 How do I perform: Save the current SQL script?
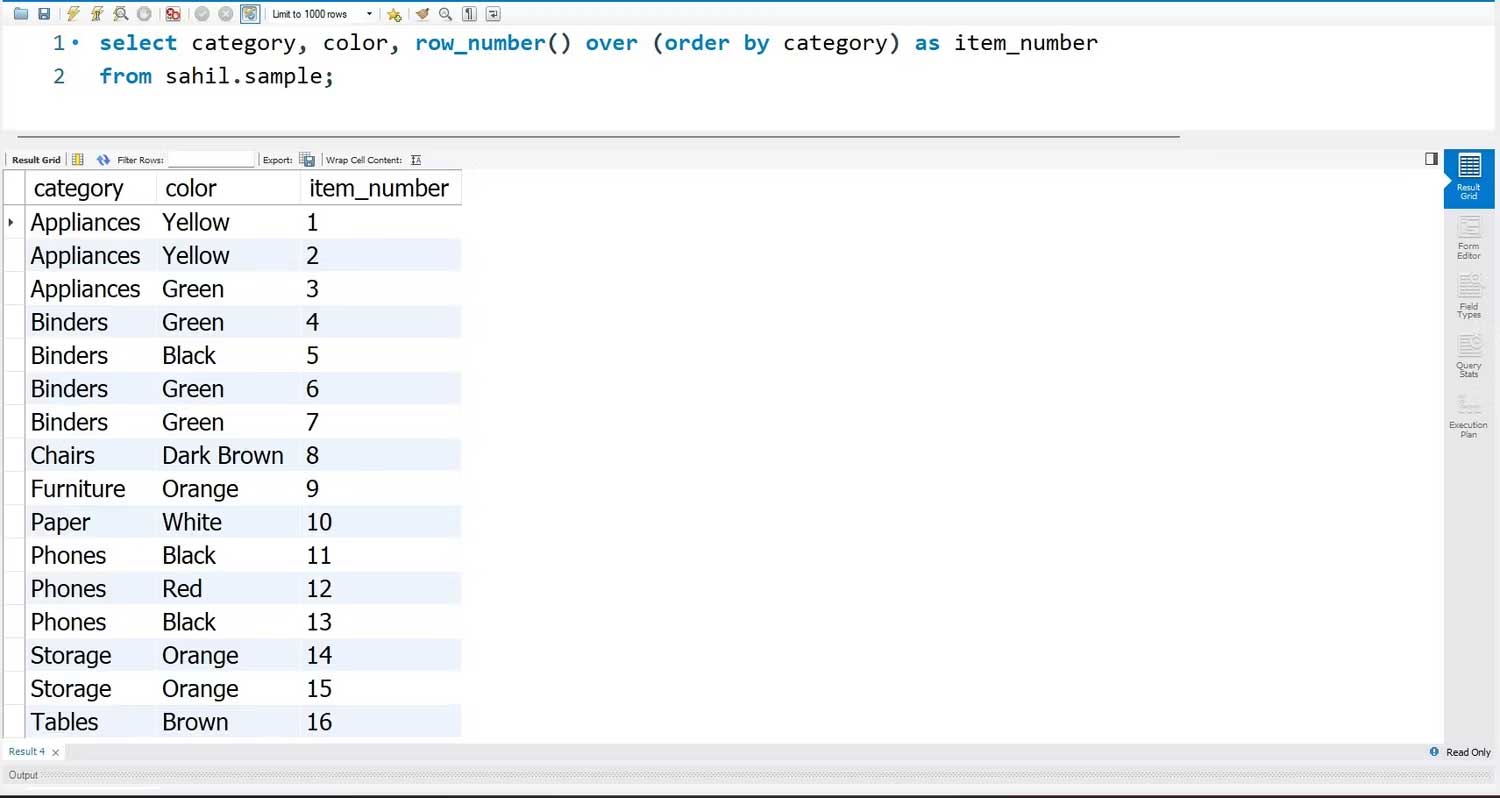[43, 13]
